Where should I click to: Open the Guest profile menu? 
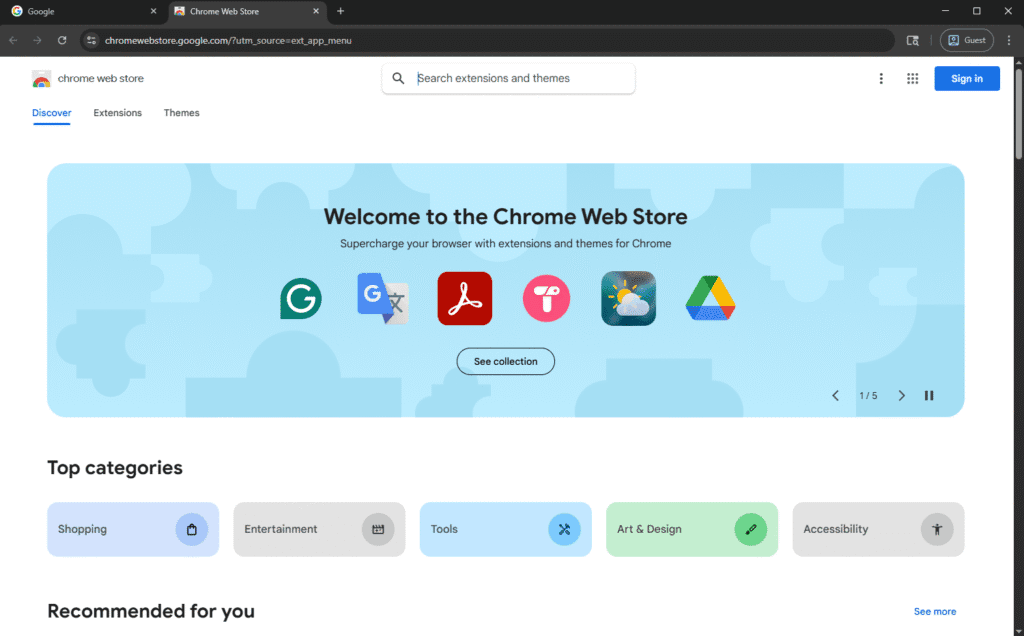(x=966, y=40)
